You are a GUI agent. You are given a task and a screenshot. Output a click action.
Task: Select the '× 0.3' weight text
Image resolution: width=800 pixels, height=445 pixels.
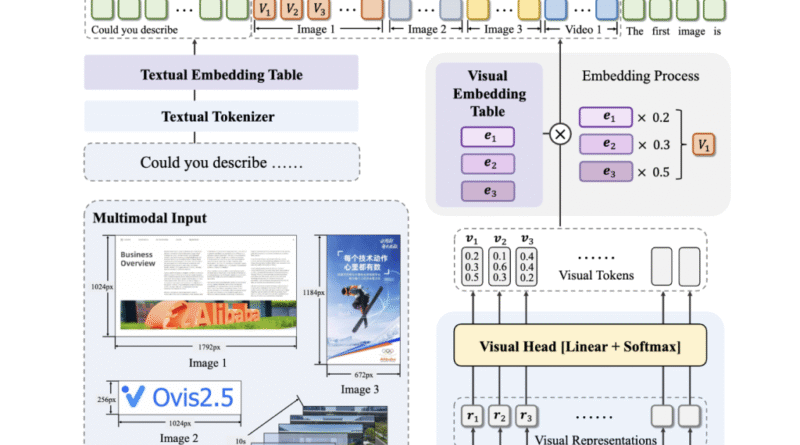point(654,145)
